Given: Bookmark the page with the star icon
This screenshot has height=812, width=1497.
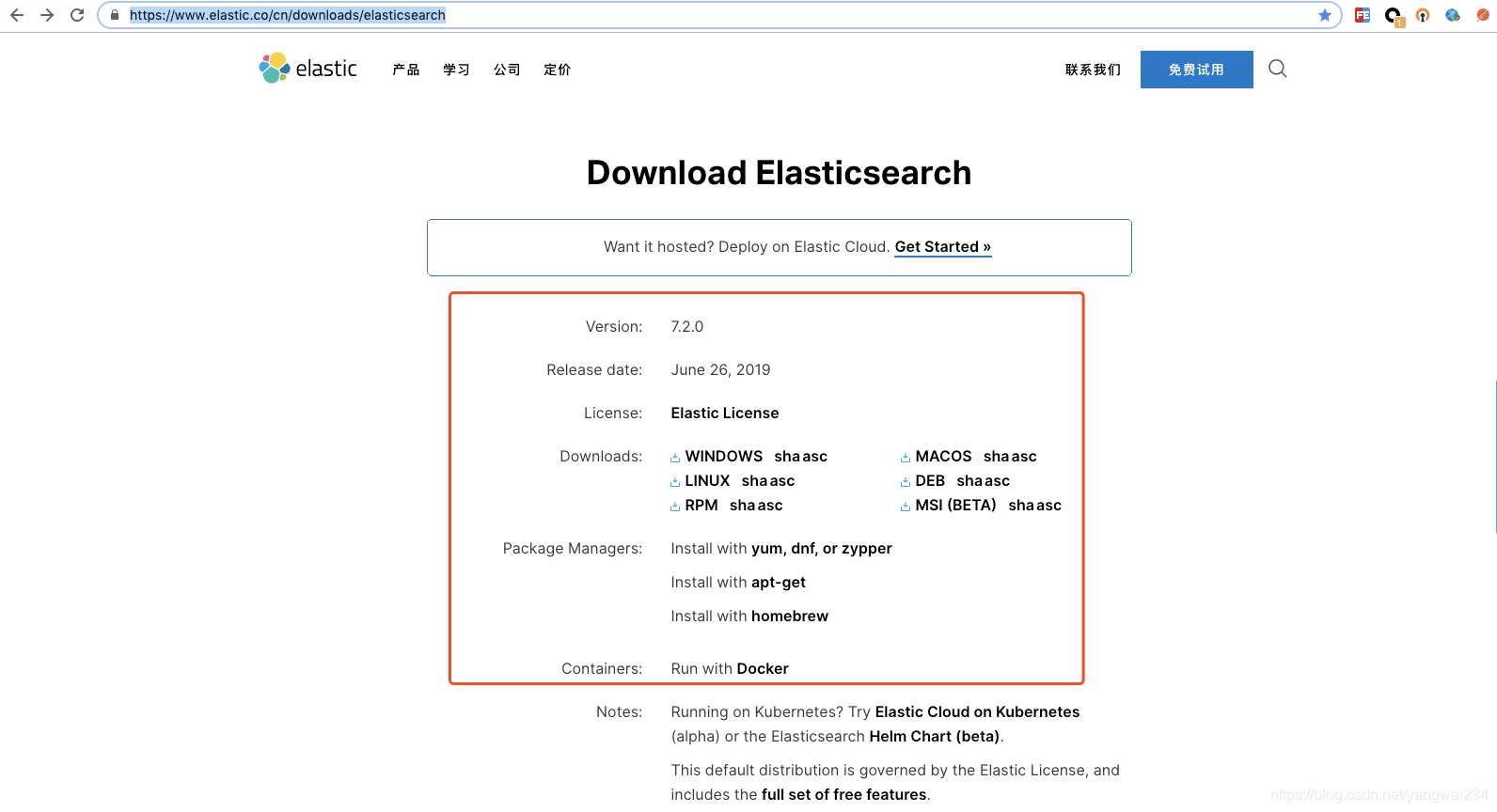Looking at the screenshot, I should click(x=1325, y=15).
